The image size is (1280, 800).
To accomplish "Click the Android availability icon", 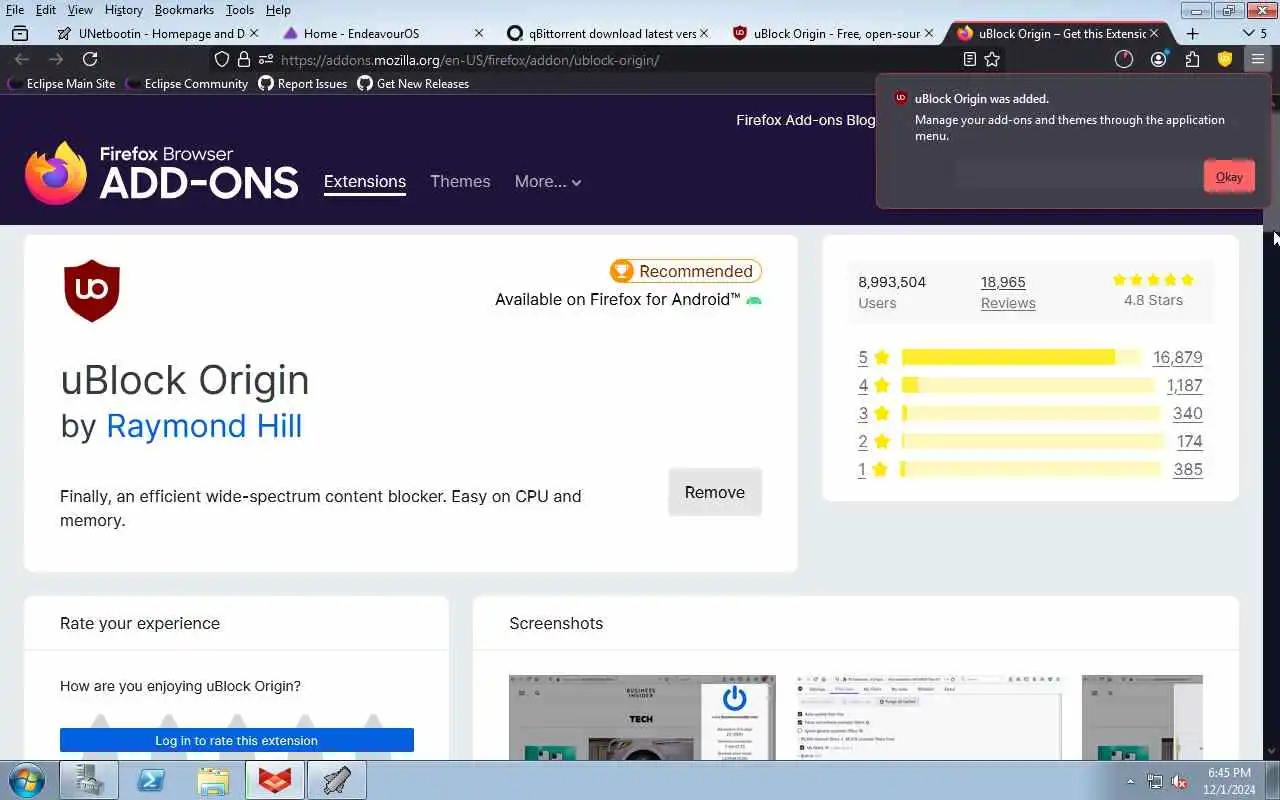I will point(754,300).
